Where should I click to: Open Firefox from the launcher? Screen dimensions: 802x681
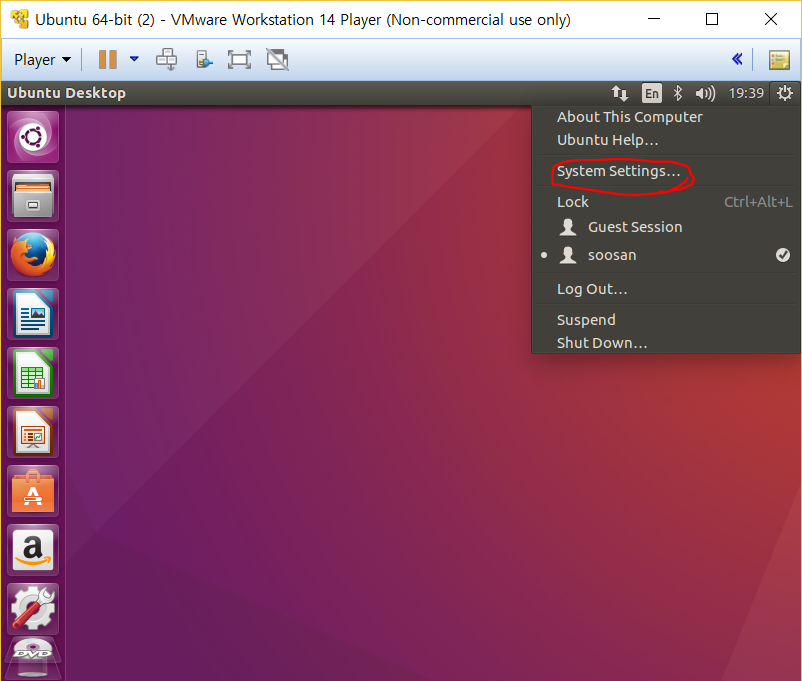coord(34,256)
